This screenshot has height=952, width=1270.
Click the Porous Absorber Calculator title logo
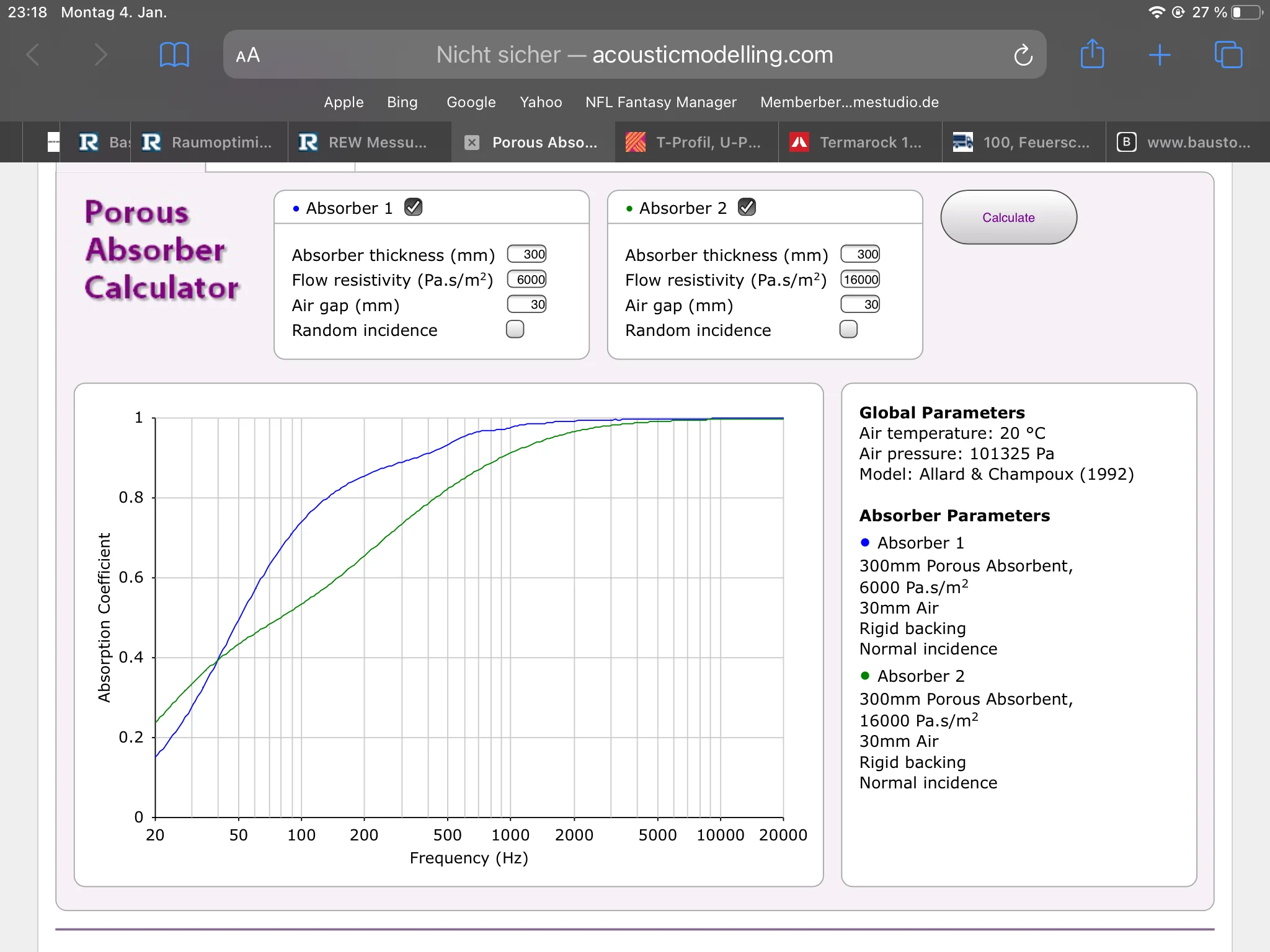(x=161, y=250)
